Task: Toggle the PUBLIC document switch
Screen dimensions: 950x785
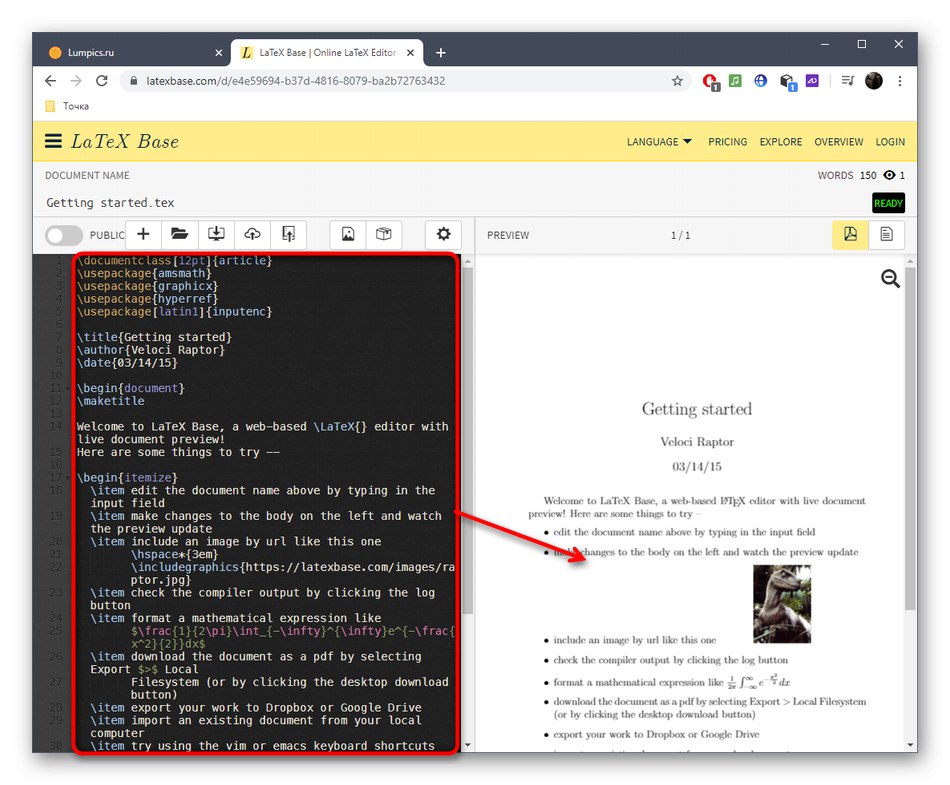Action: pyautogui.click(x=64, y=235)
